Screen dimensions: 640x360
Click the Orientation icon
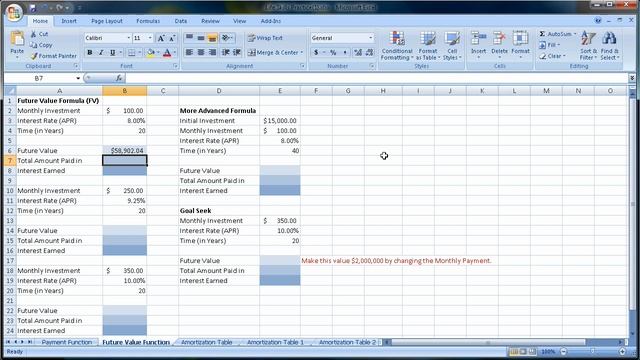[x=227, y=38]
